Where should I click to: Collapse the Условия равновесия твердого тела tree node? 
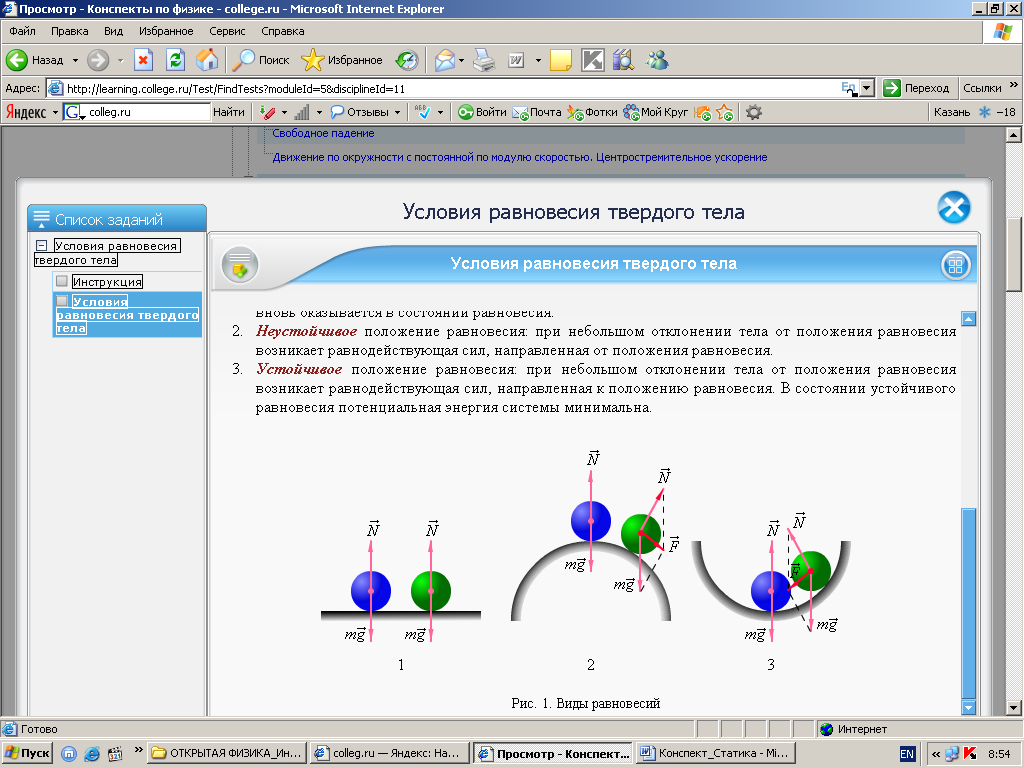click(41, 246)
